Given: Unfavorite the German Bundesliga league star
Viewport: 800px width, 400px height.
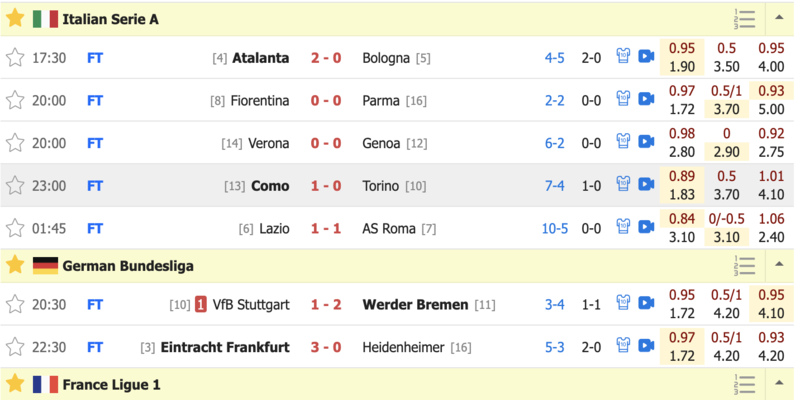Looking at the screenshot, I should click(15, 265).
